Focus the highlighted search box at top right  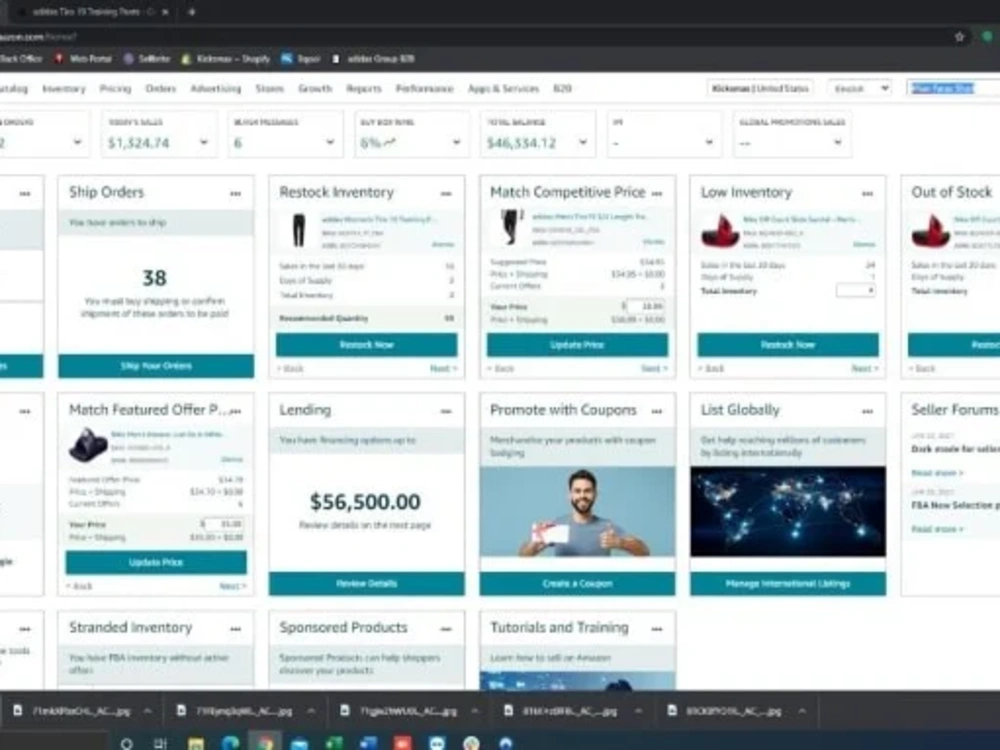tap(953, 88)
